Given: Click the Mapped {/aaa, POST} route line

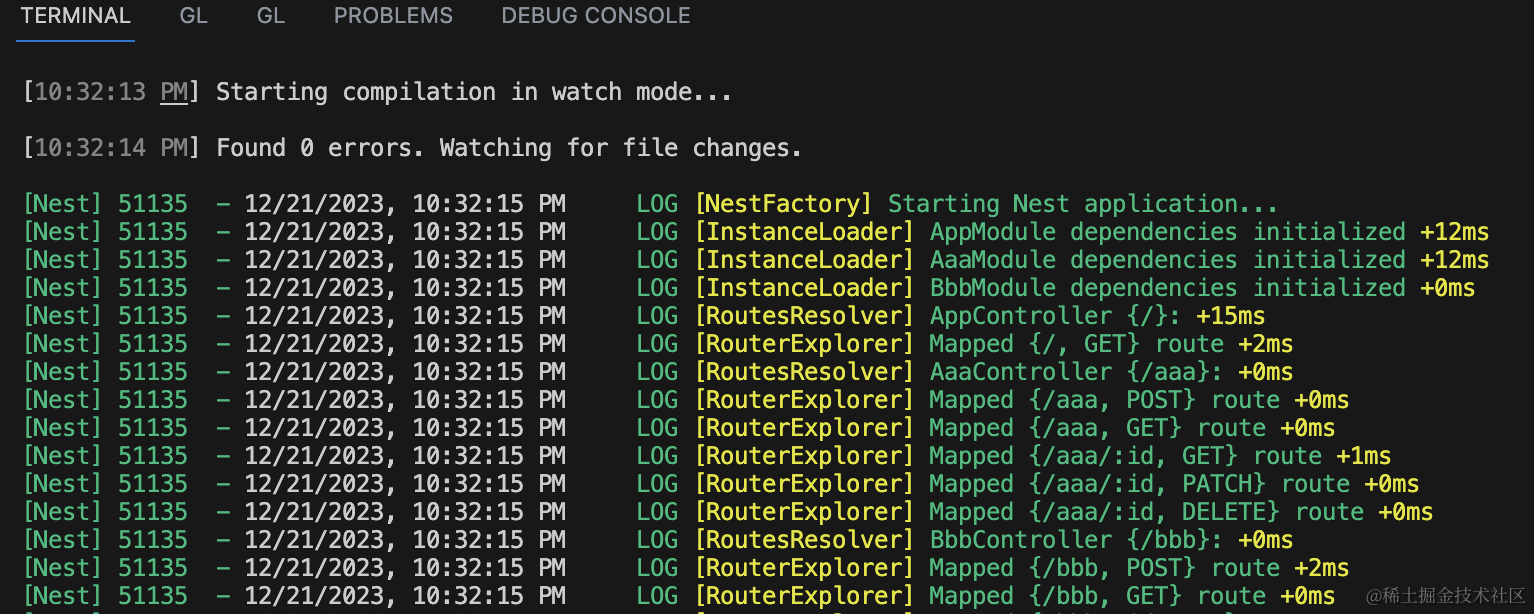Looking at the screenshot, I should pyautogui.click(x=1103, y=400).
